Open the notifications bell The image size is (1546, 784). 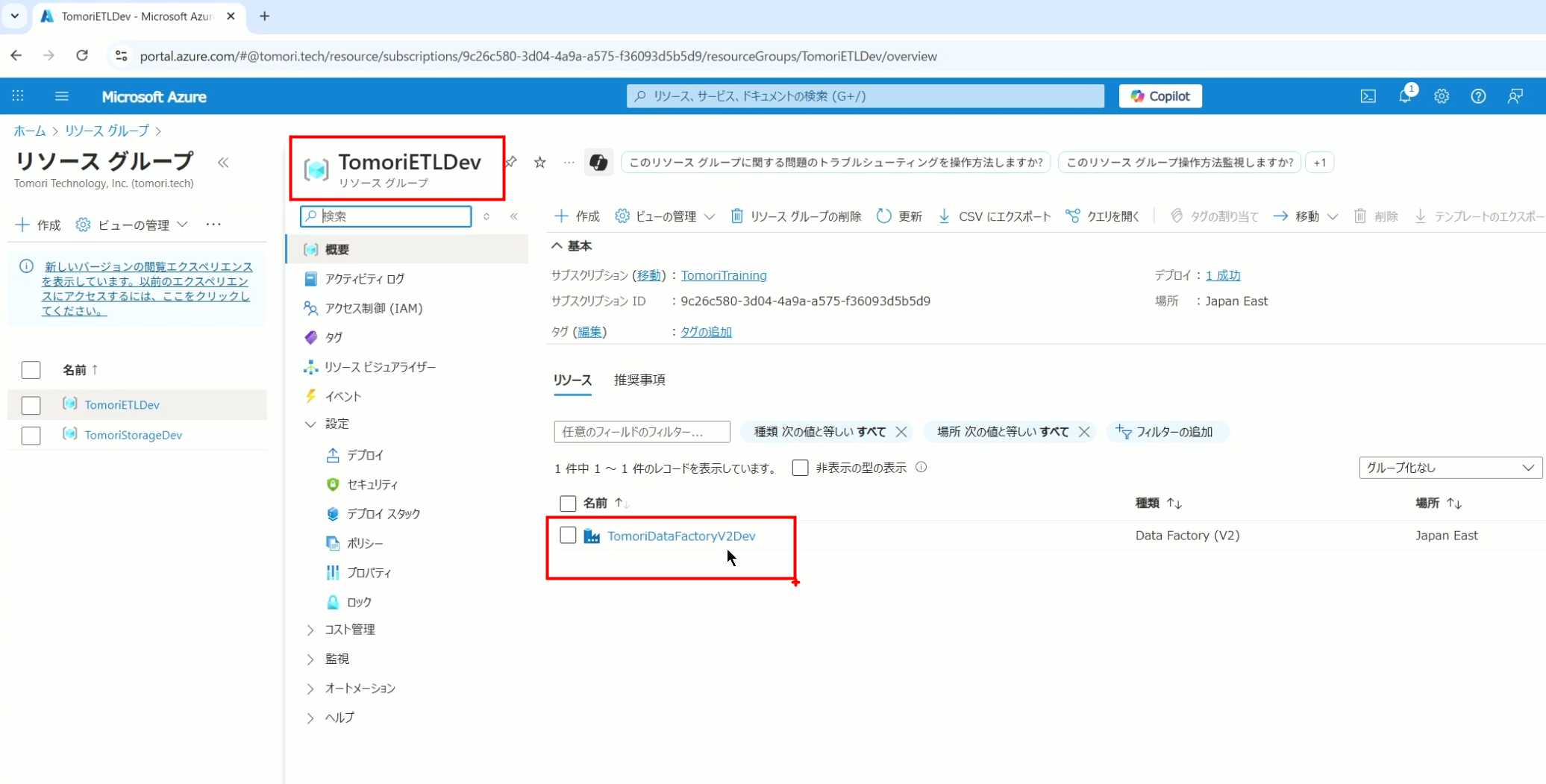coord(1405,96)
